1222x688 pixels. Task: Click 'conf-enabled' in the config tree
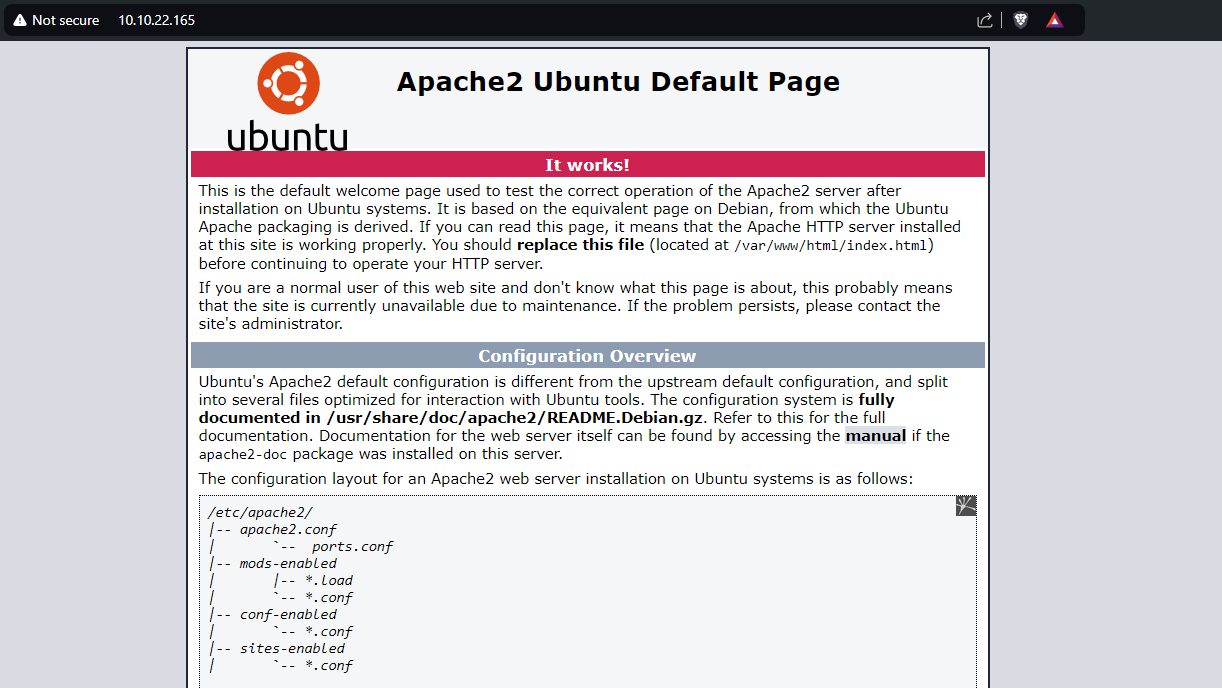click(x=288, y=614)
